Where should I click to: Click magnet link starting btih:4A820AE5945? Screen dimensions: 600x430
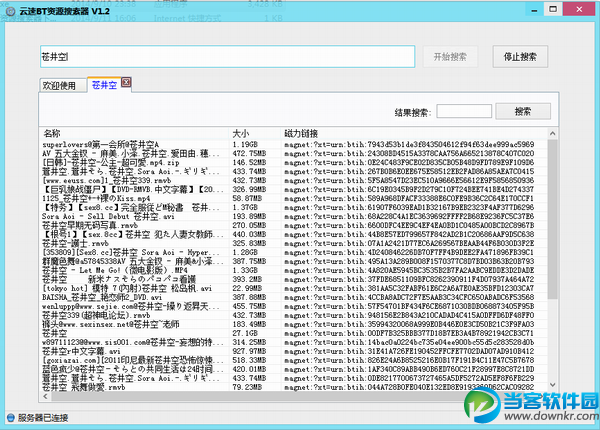tap(409, 270)
